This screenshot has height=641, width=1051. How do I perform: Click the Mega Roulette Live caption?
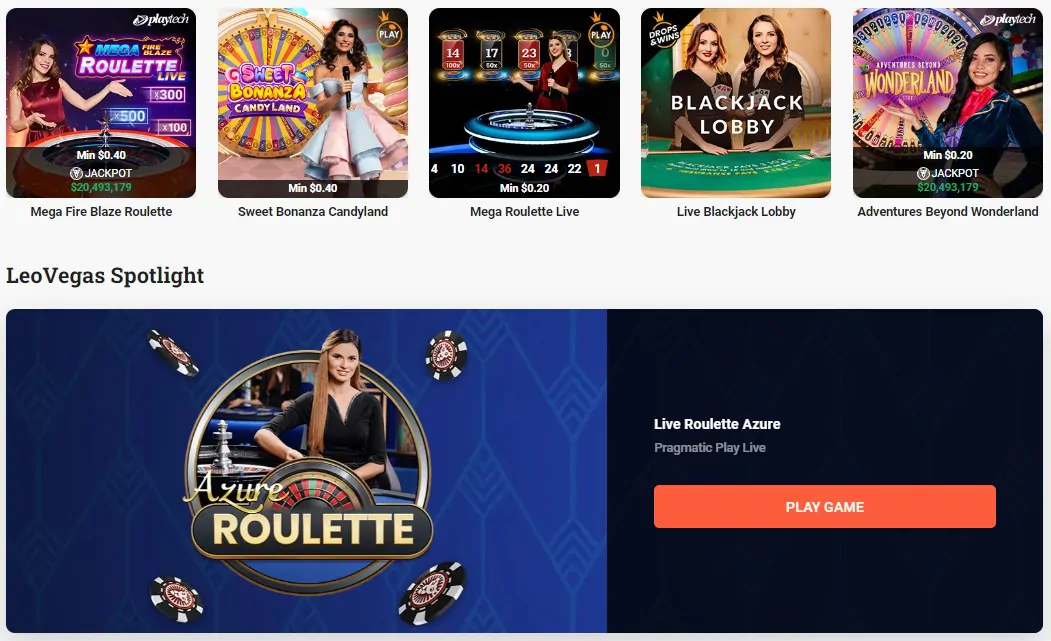(x=524, y=211)
